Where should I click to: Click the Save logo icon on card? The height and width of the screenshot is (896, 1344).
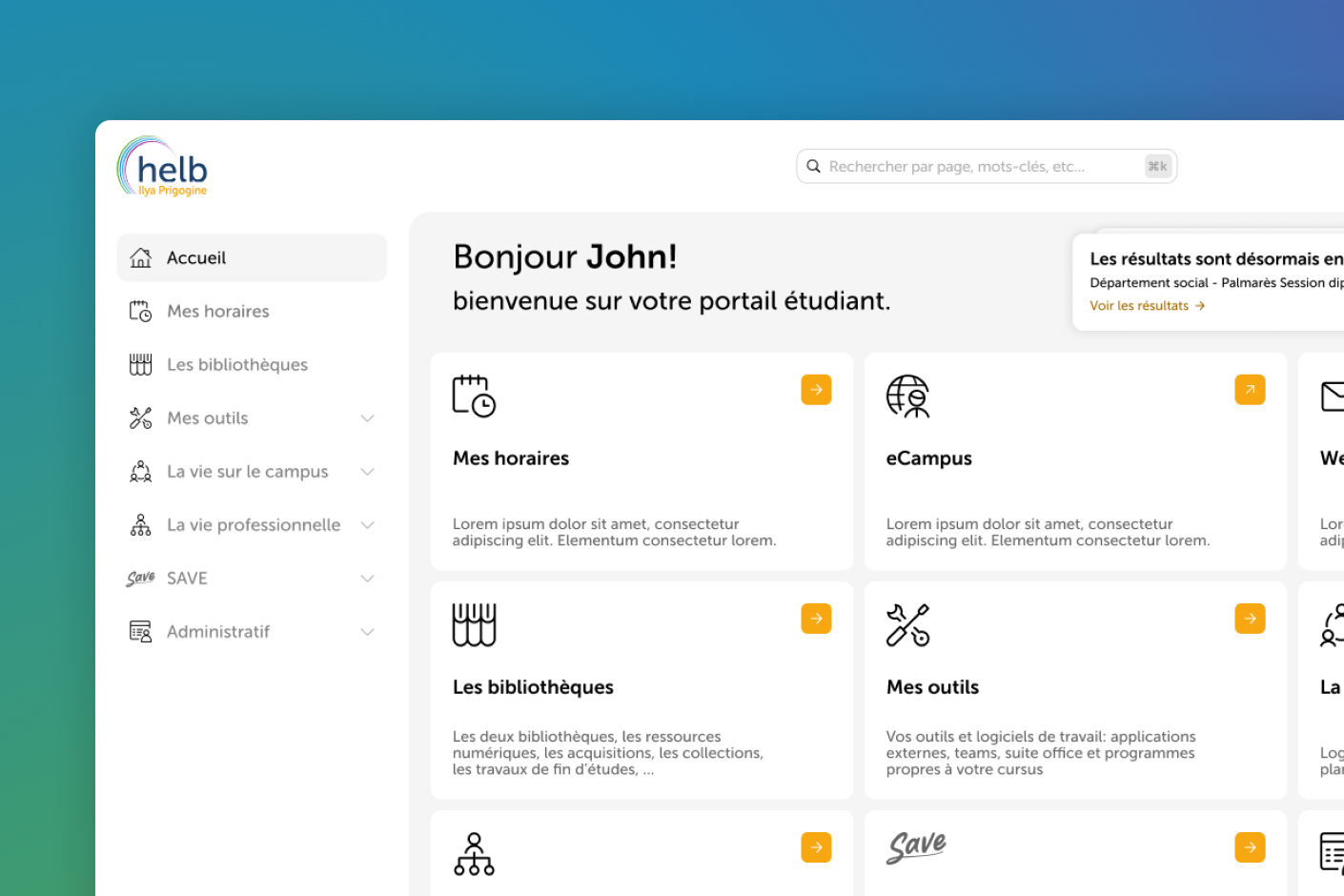[917, 846]
